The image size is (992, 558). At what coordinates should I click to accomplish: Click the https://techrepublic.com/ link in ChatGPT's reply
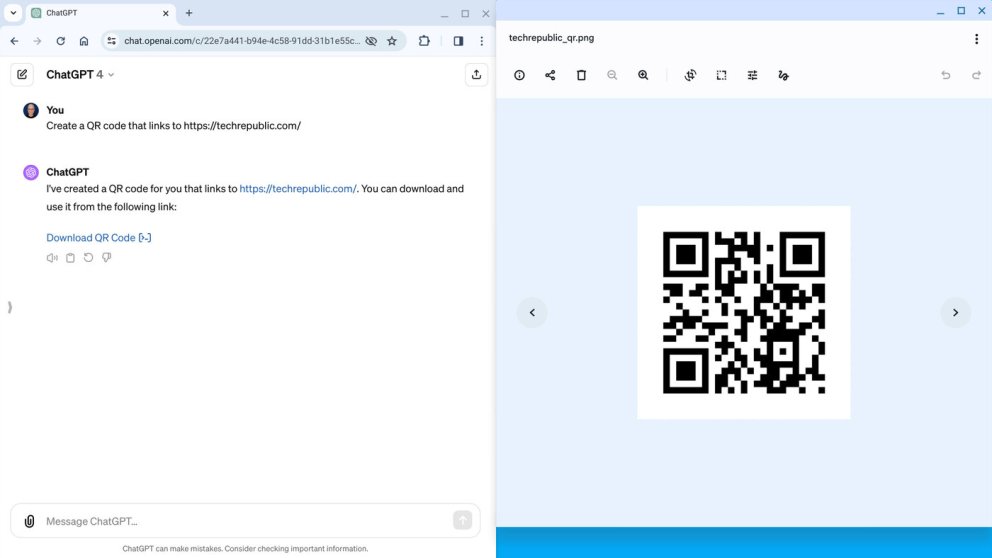(x=297, y=189)
